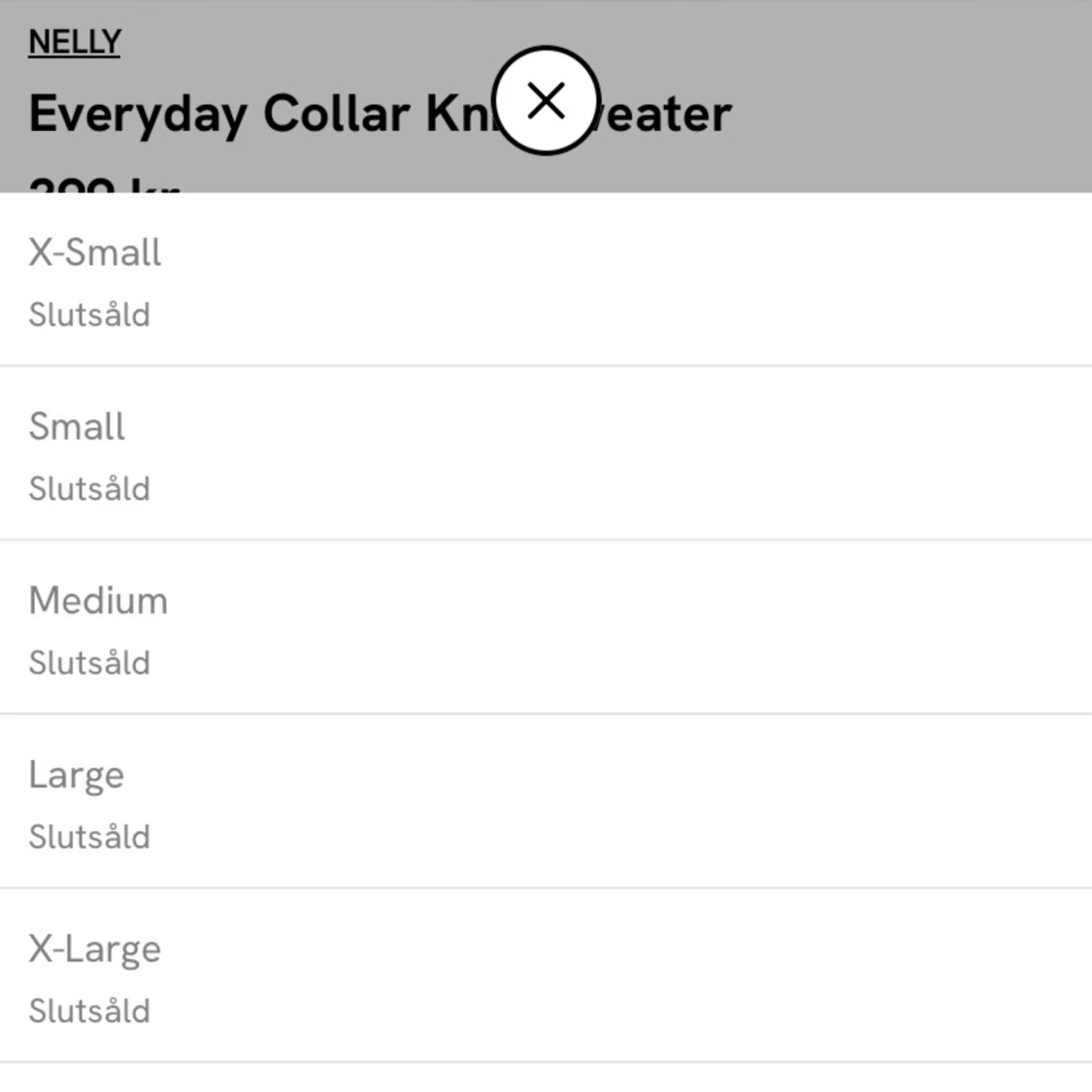
Task: Tap the dimmed gray backdrop behind sheet
Action: (906, 83)
